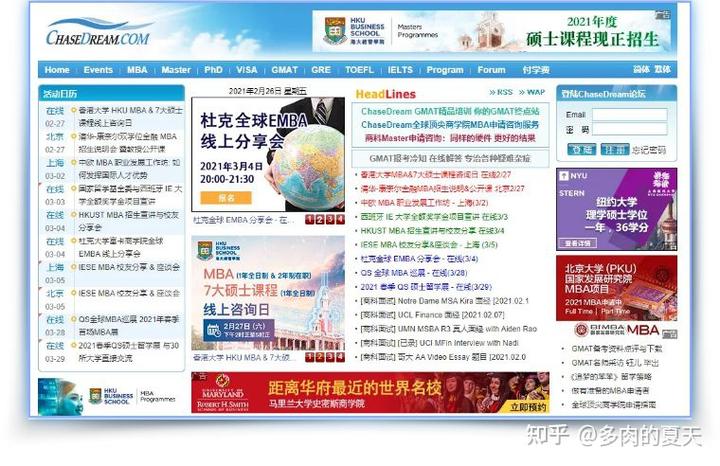Select slide 4 of HKU MBA carousel

click(340, 357)
